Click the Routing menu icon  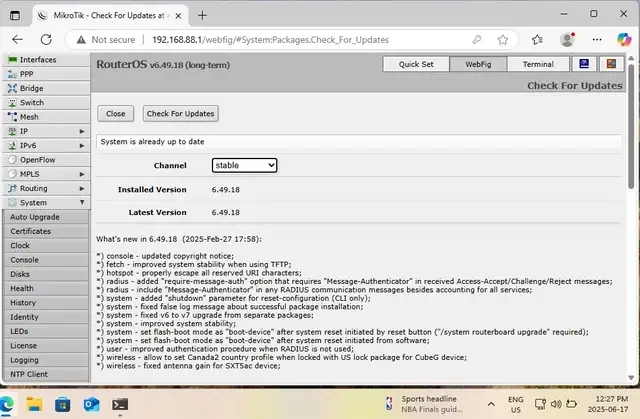[x=12, y=188]
